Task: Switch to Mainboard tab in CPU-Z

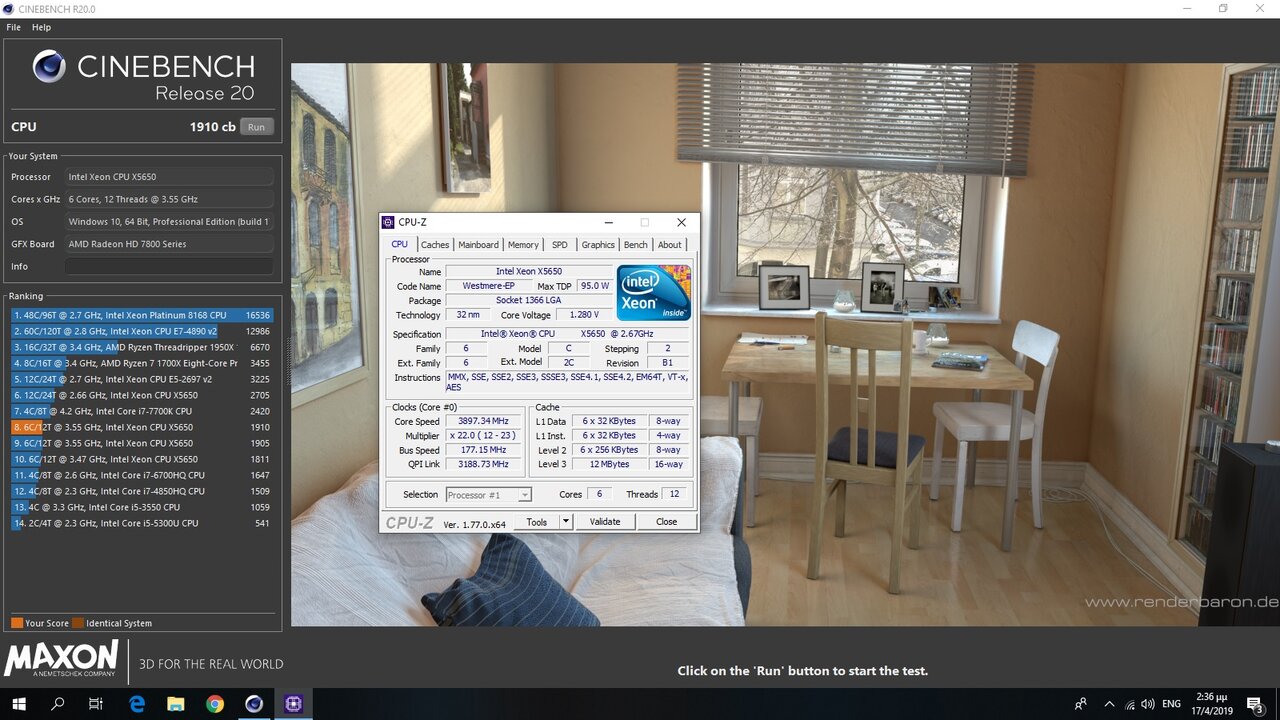Action: coord(478,244)
